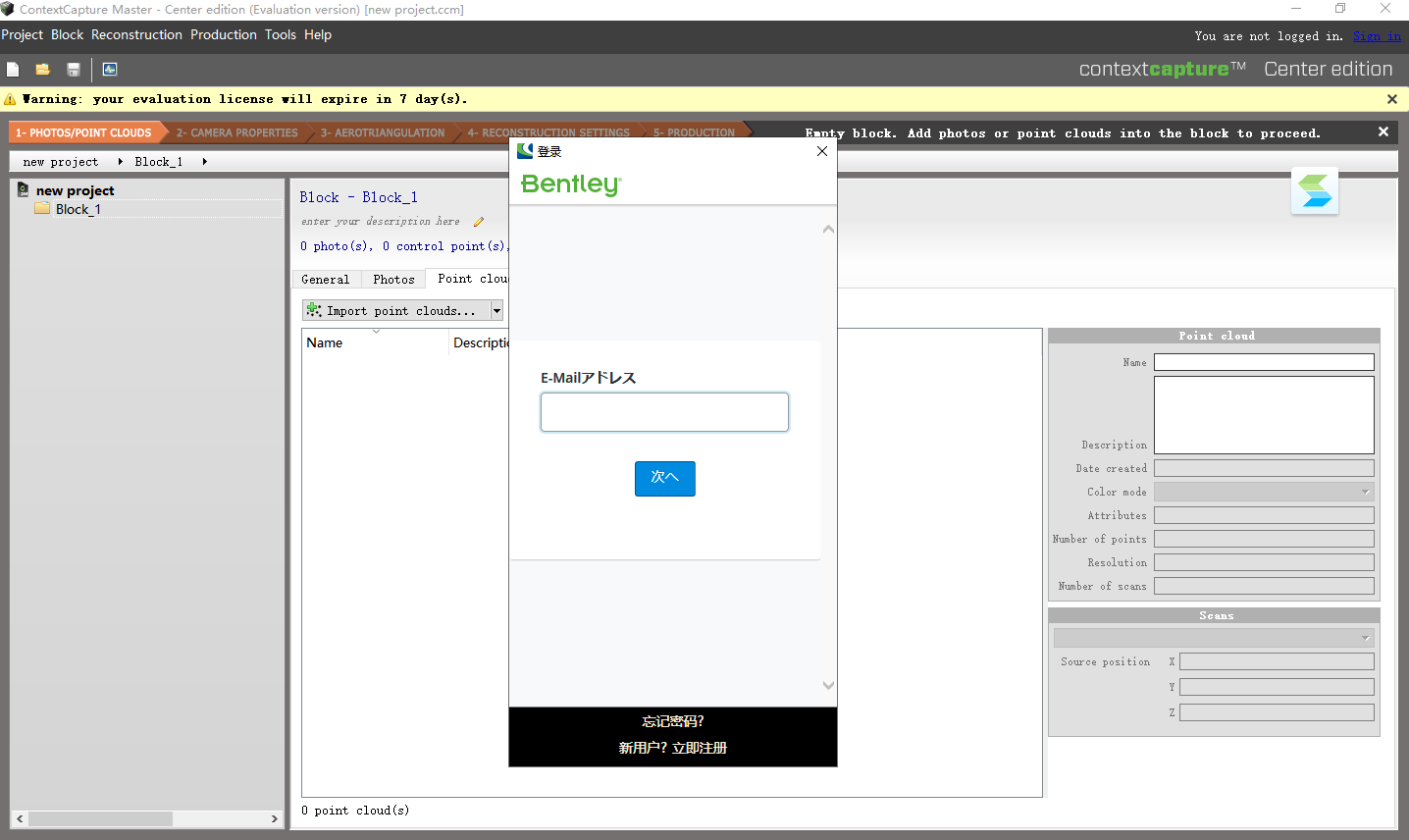
Task: Click the Number of points field
Action: pos(1264,539)
